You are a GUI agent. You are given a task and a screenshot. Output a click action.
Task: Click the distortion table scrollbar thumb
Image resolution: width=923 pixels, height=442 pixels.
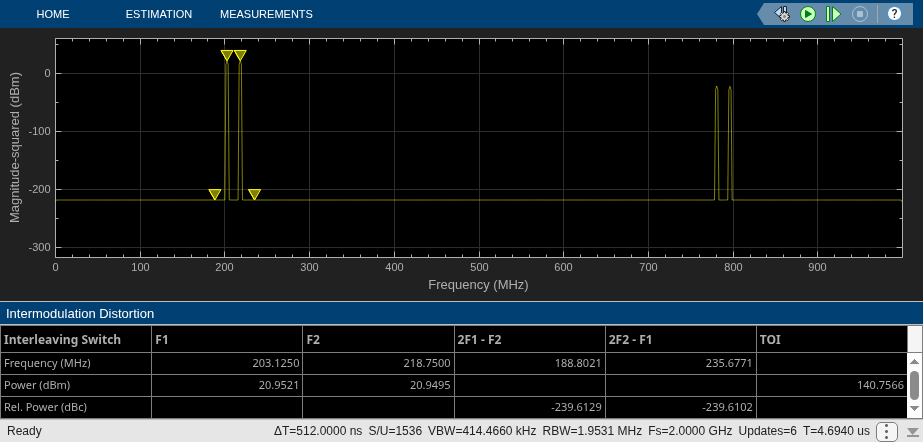click(914, 384)
